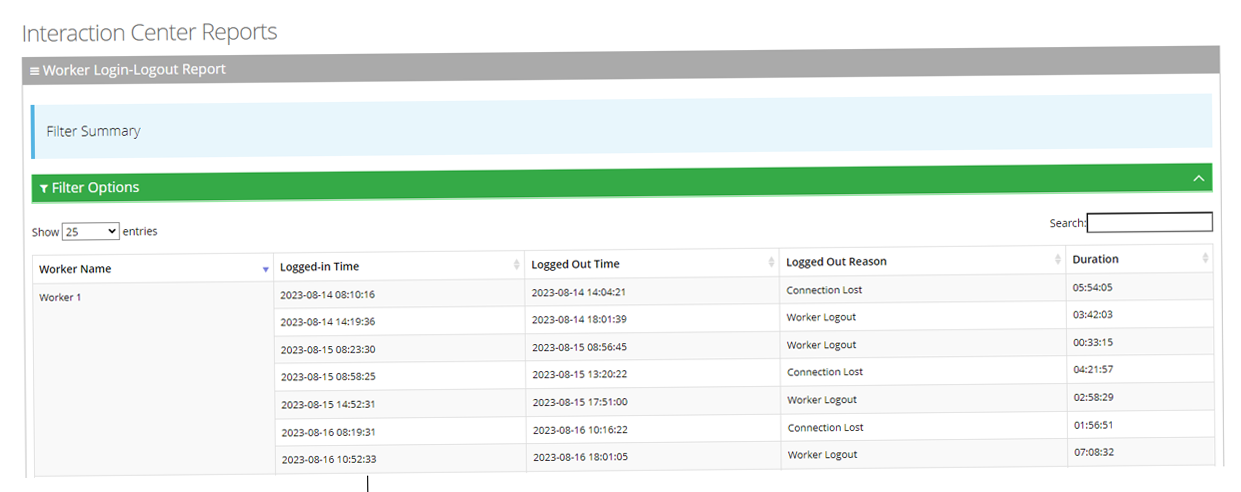Click the 07:08:32 duration cell
This screenshot has width=1241, height=492.
tap(1093, 452)
